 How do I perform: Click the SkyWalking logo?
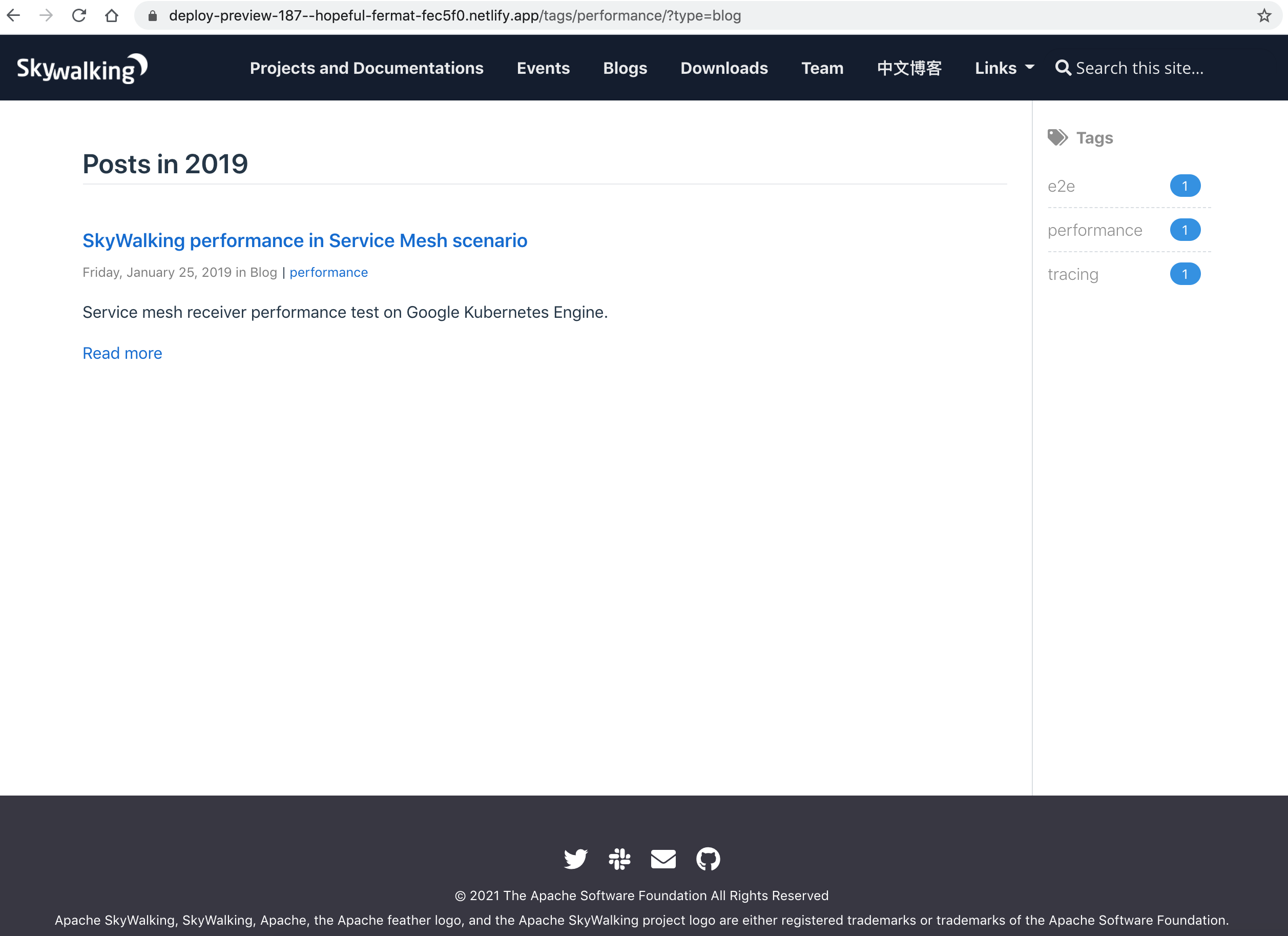[x=82, y=69]
